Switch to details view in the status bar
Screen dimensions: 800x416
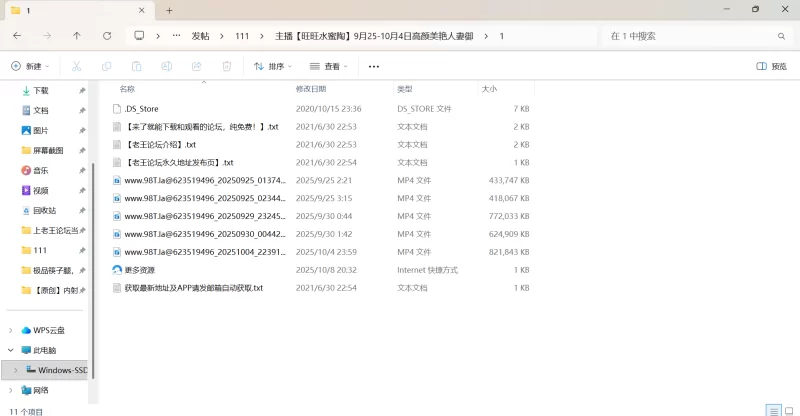771,410
